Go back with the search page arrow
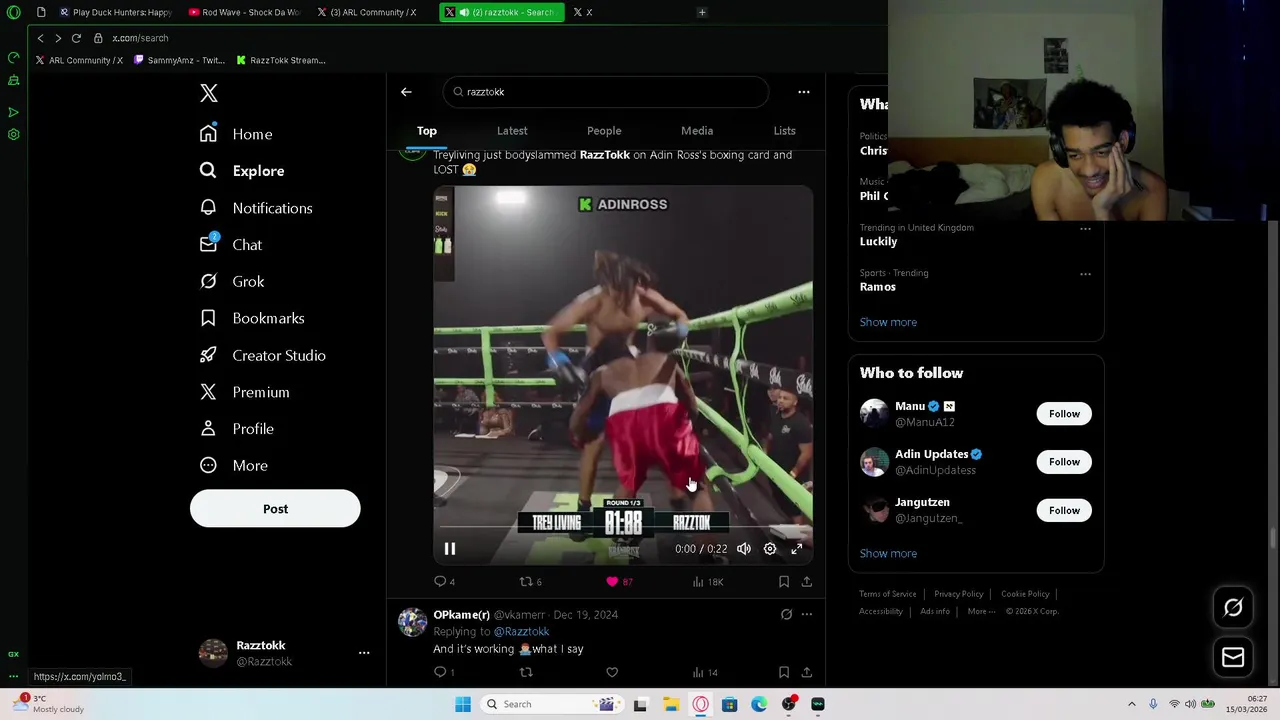Viewport: 1280px width, 720px height. click(406, 92)
